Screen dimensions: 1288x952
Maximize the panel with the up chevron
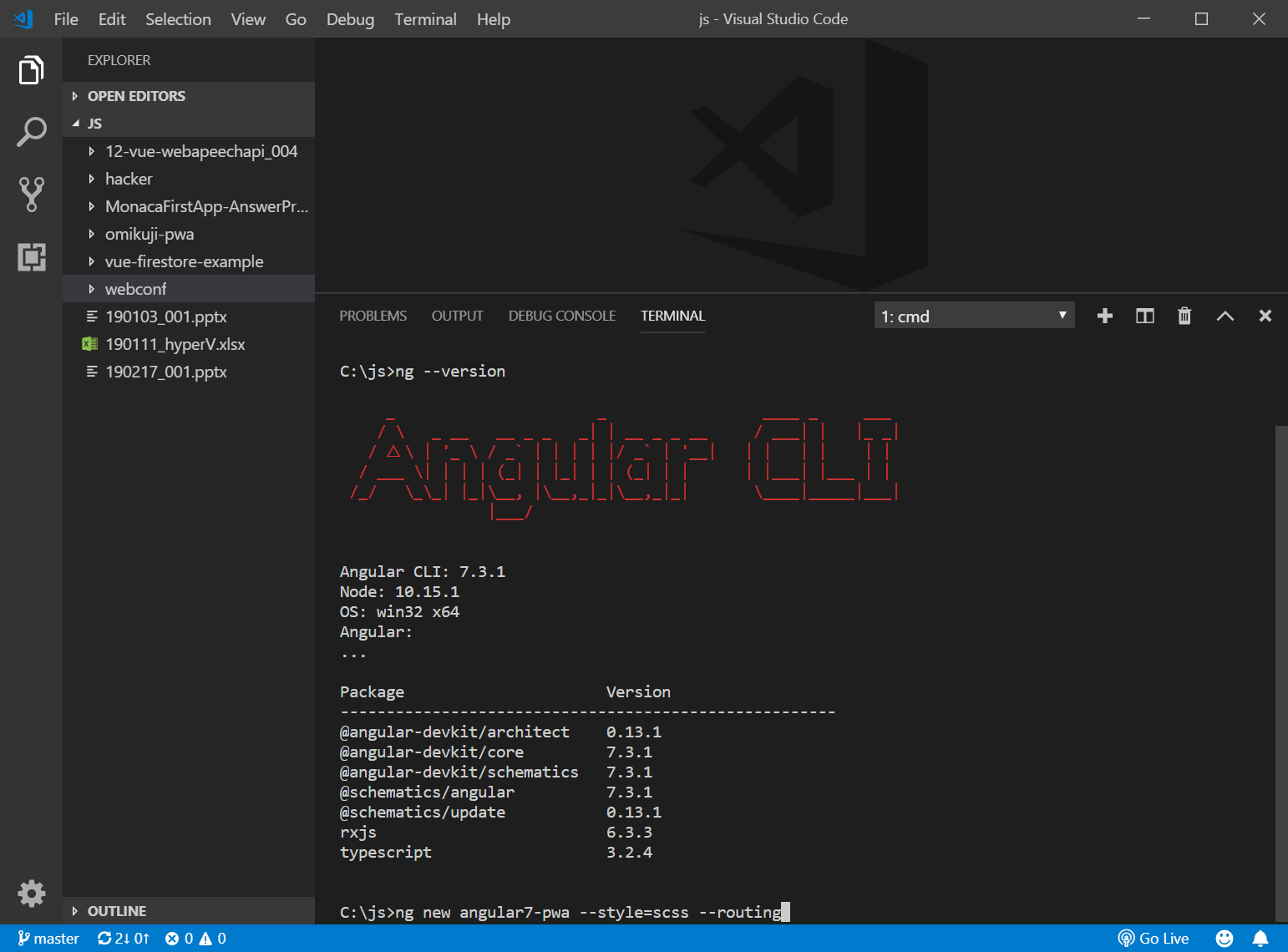click(x=1225, y=316)
